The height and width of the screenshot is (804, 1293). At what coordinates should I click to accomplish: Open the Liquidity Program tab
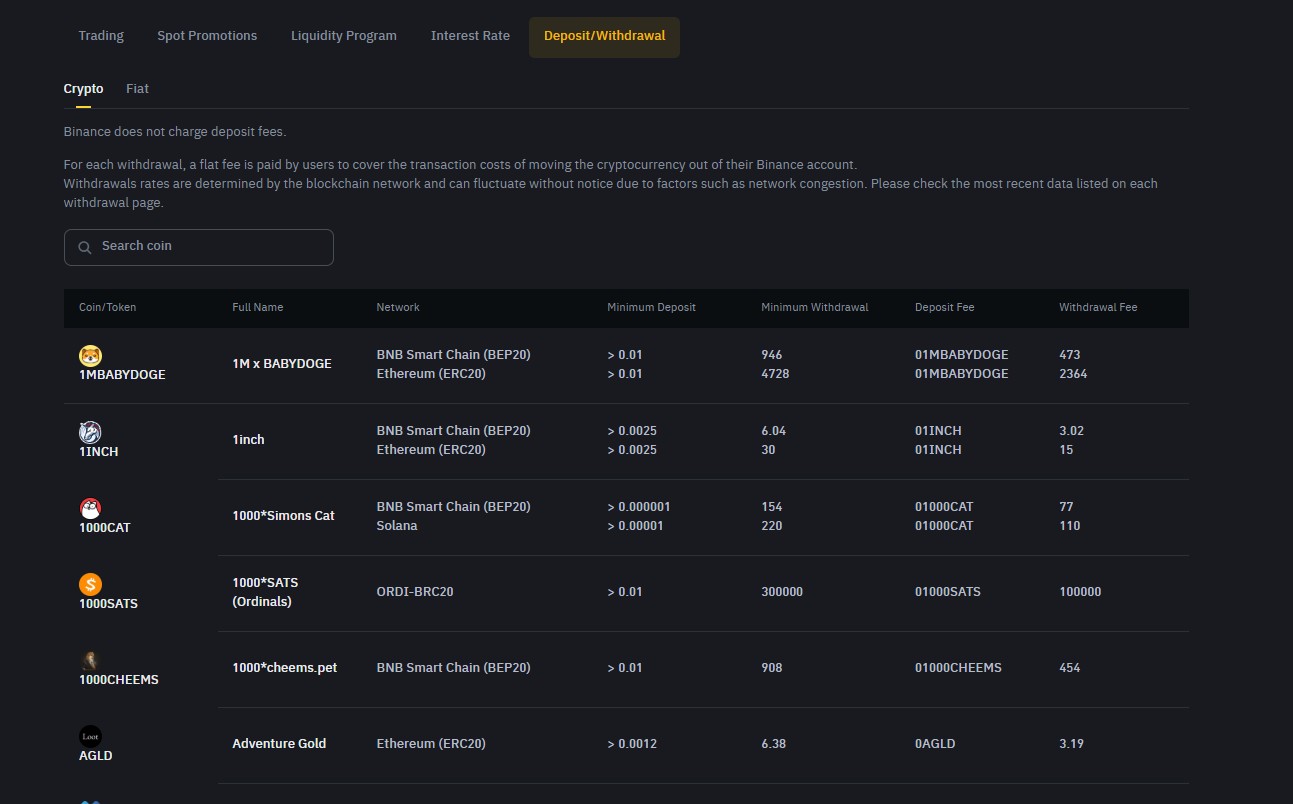click(x=343, y=36)
